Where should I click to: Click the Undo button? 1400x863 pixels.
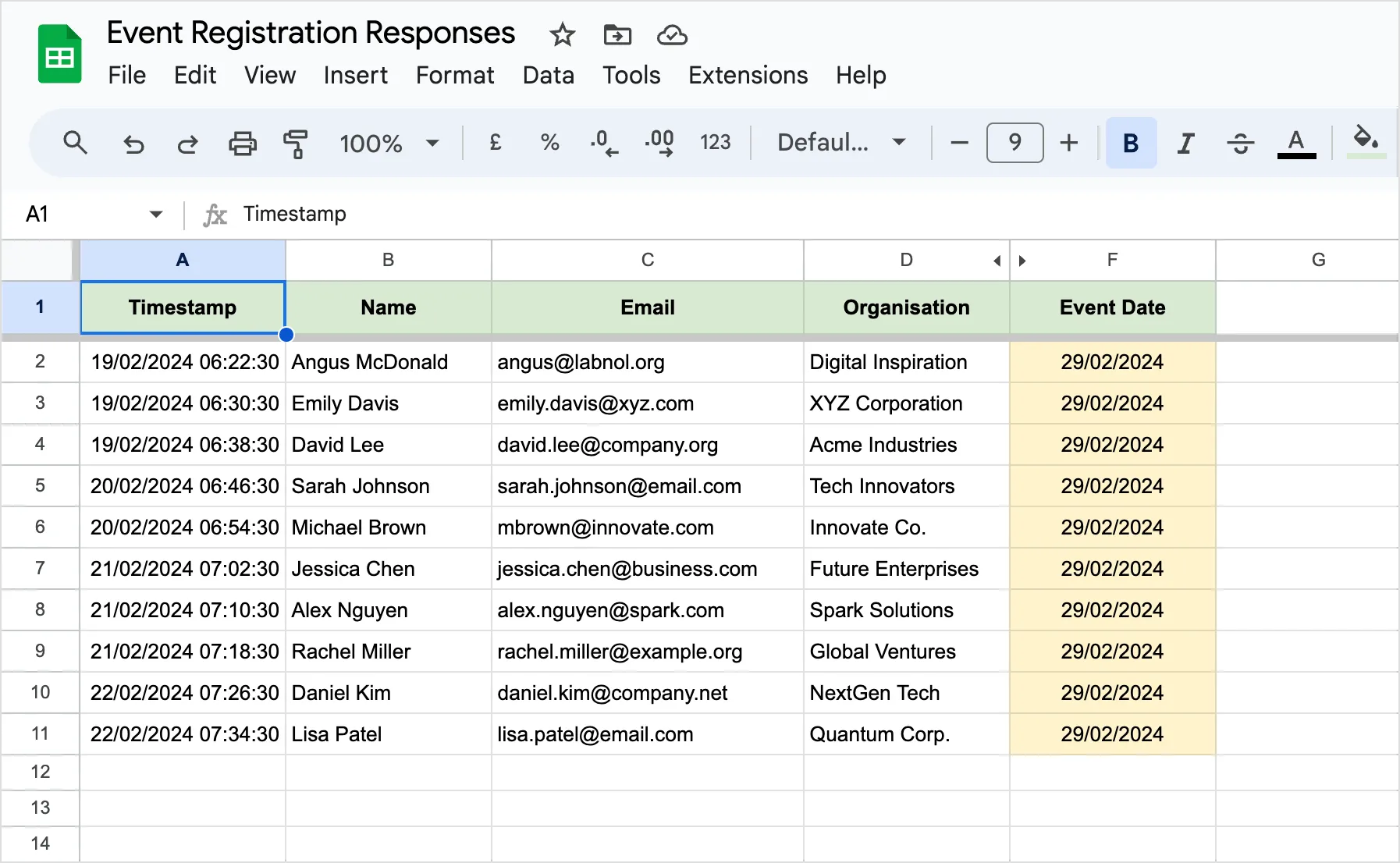(x=133, y=143)
